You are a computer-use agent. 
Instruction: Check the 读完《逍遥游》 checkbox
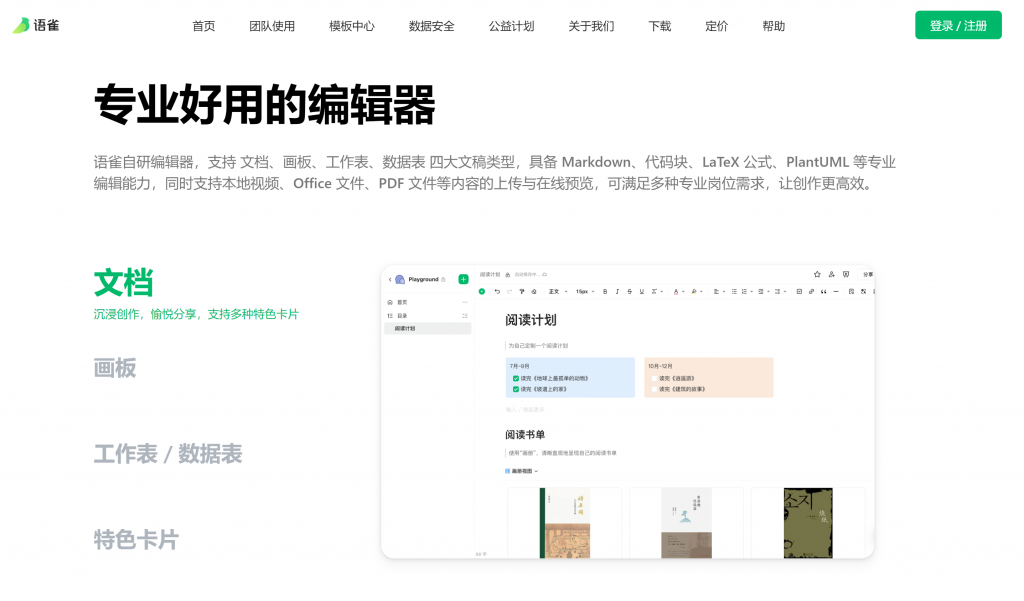pyautogui.click(x=654, y=377)
